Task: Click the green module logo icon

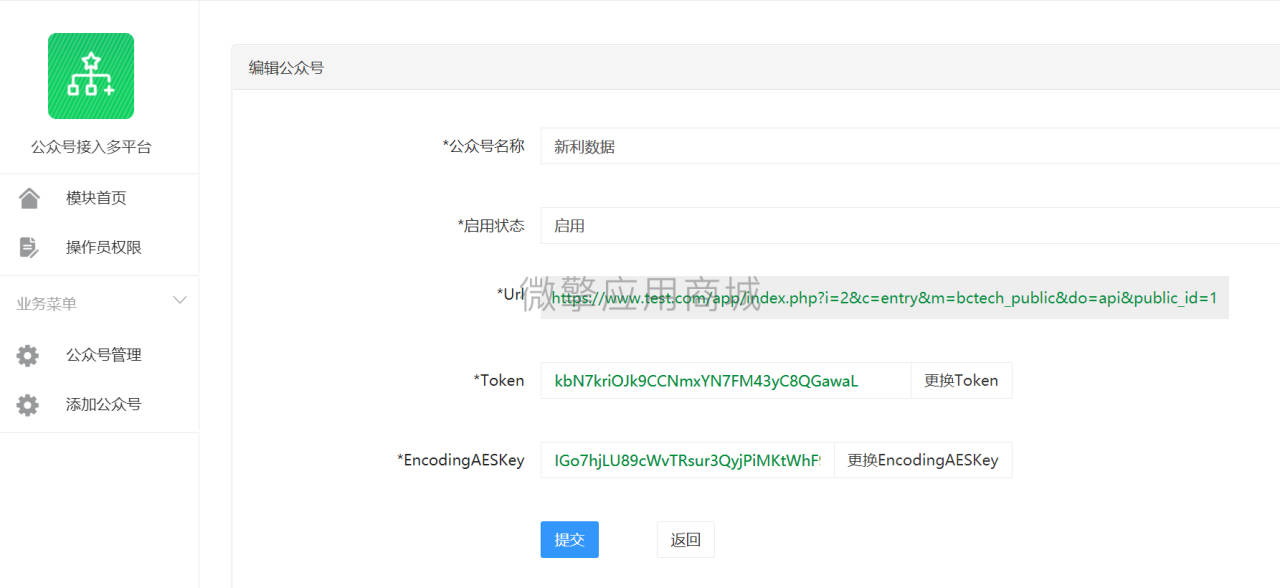Action: 91,76
